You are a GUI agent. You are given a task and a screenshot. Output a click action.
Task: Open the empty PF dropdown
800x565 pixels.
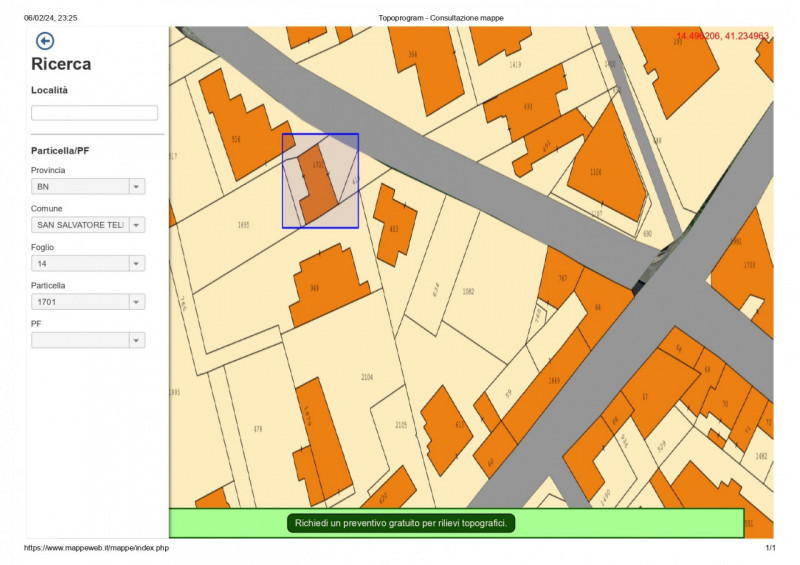[x=88, y=340]
